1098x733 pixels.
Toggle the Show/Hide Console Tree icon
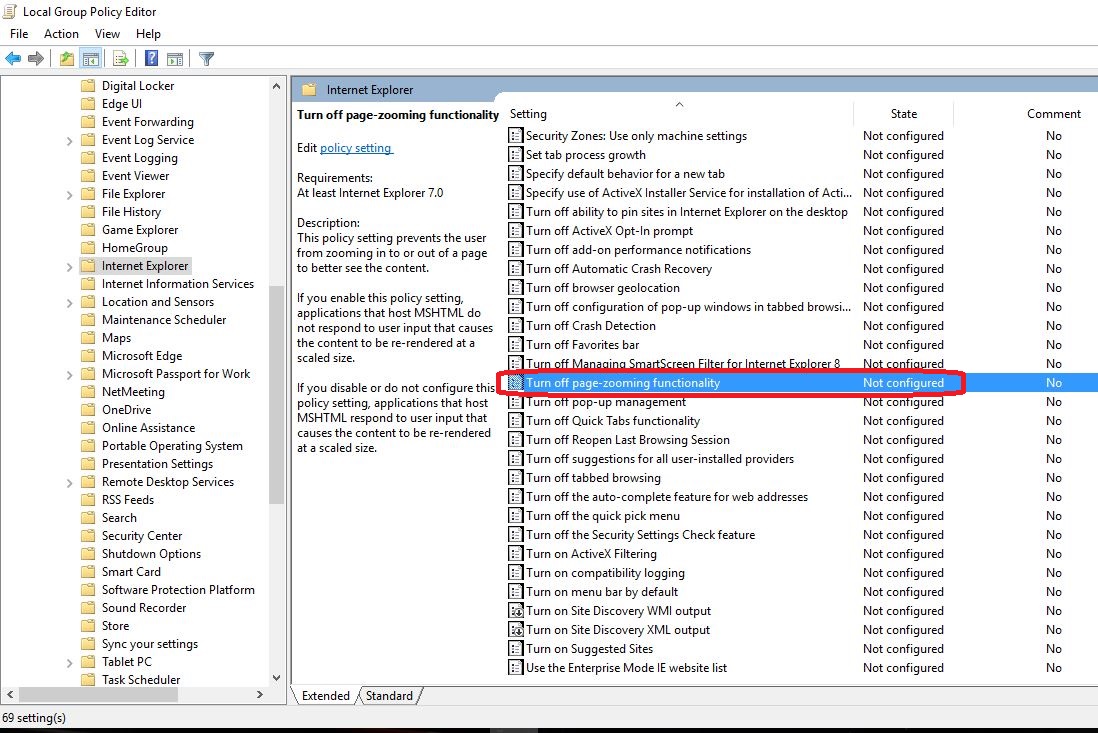91,59
